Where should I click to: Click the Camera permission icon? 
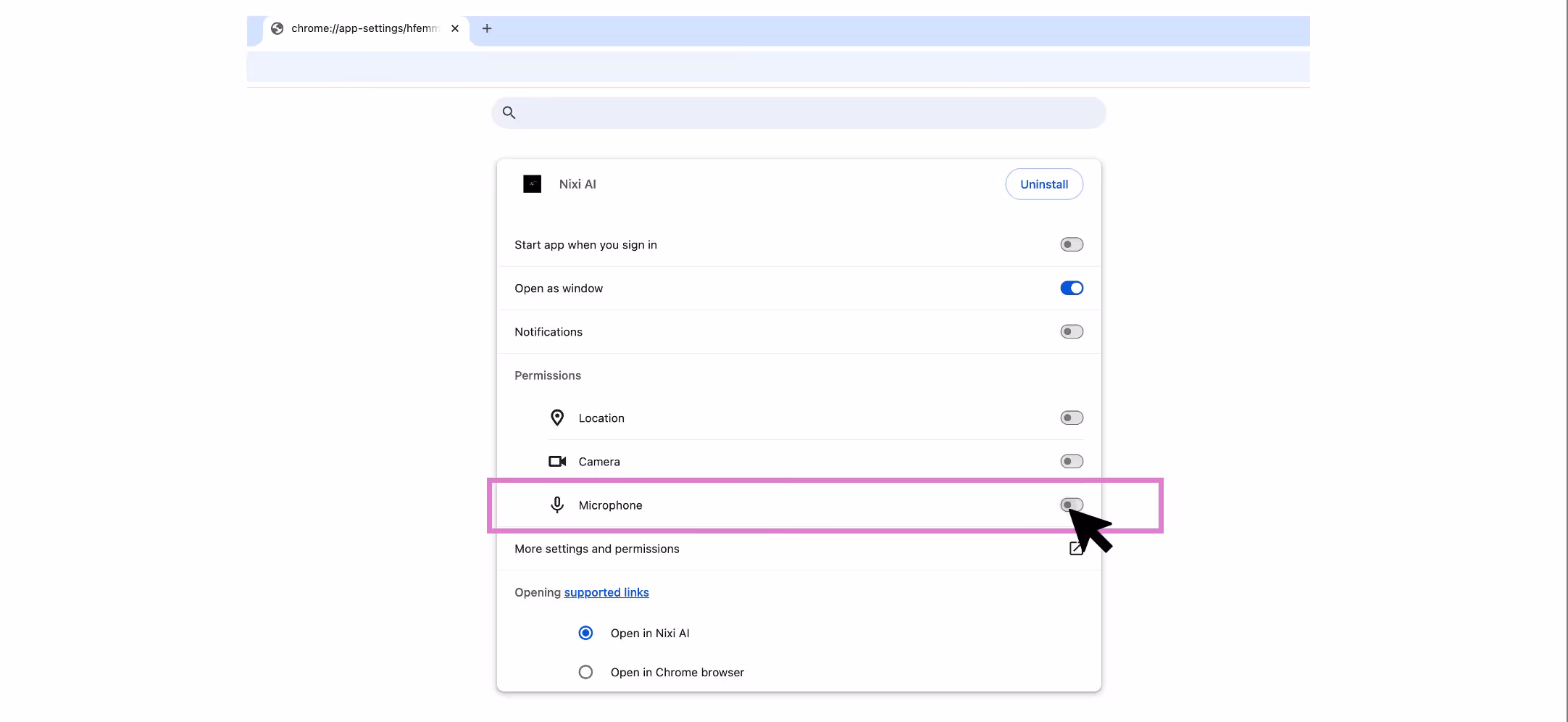556,461
